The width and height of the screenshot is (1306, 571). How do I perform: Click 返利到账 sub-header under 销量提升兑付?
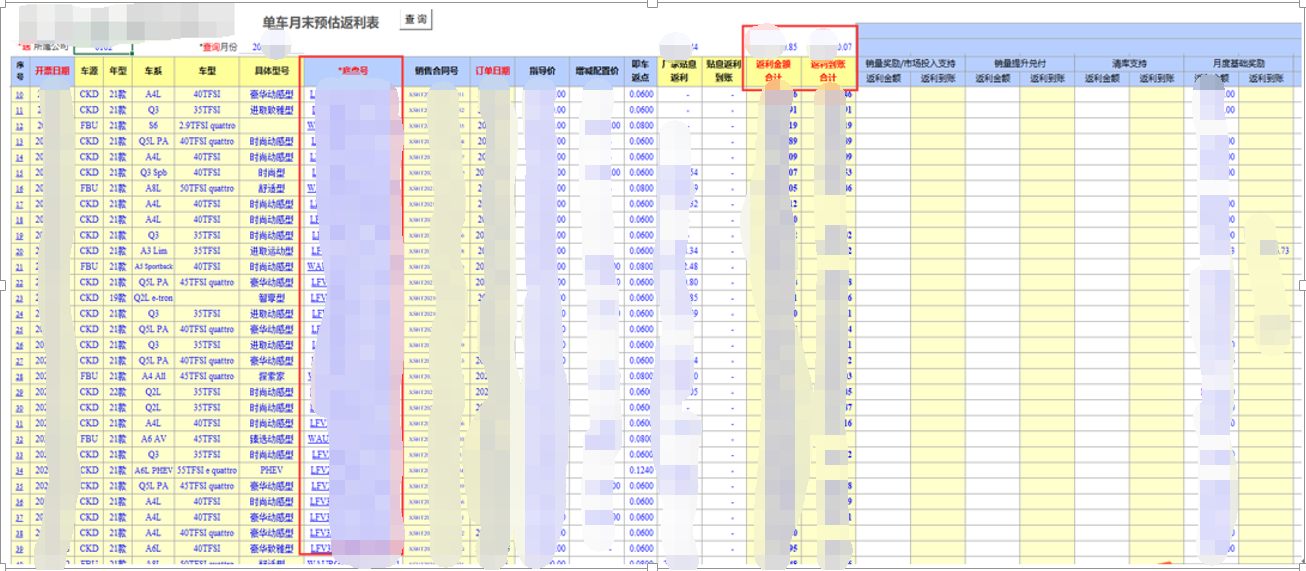coord(1047,78)
